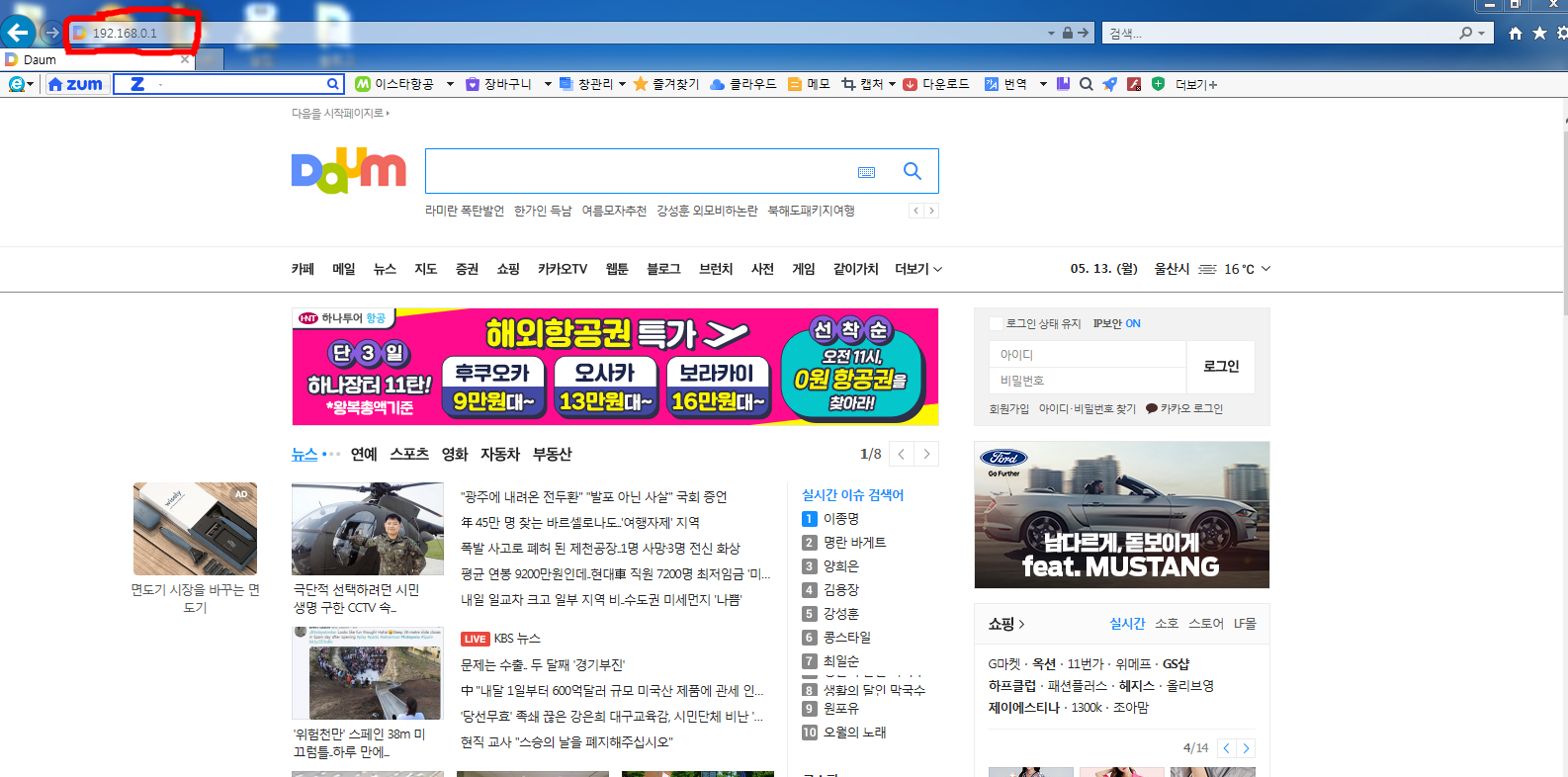This screenshot has width=1568, height=777.
Task: Click the rocket icon in toolbar
Action: pos(1110,84)
